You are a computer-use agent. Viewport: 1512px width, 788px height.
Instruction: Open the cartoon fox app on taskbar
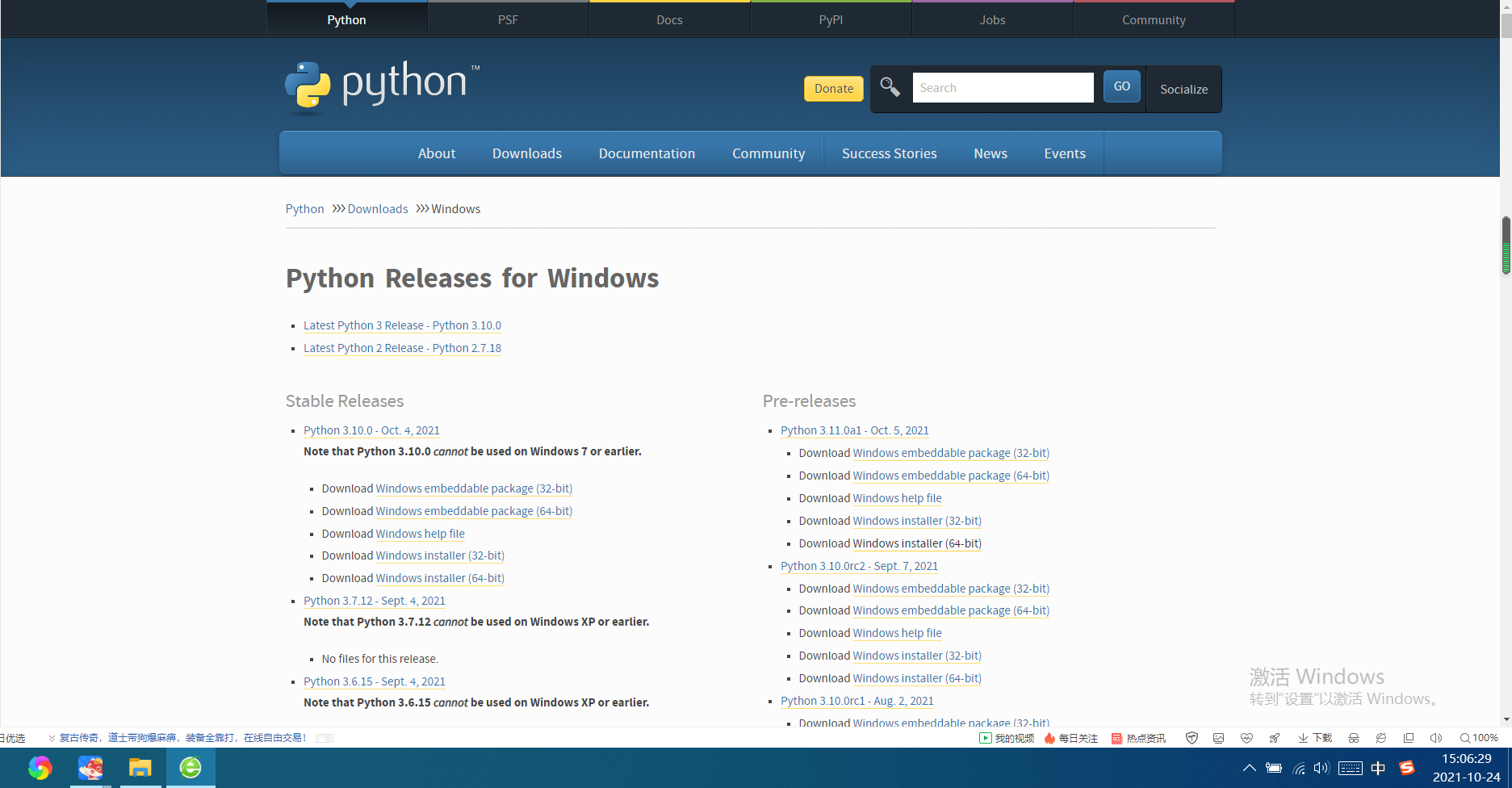tap(90, 768)
